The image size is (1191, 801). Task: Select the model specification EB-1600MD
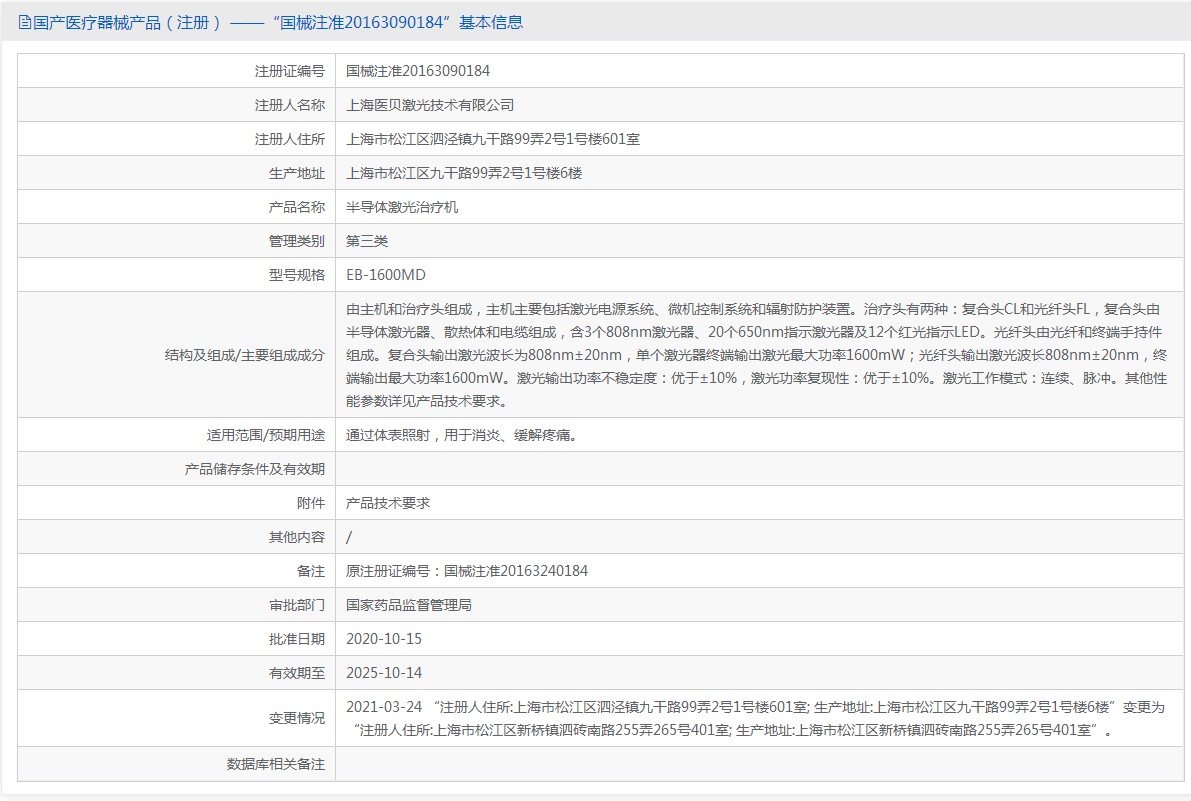click(385, 275)
